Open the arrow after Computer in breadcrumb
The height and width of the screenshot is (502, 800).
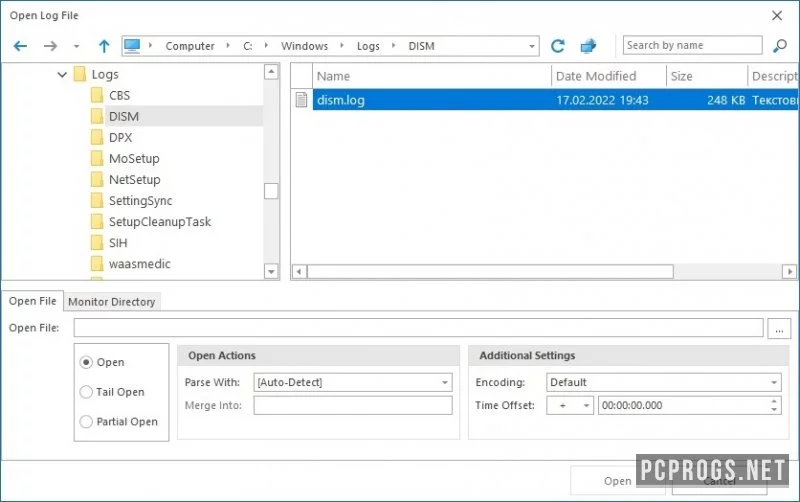click(x=228, y=46)
